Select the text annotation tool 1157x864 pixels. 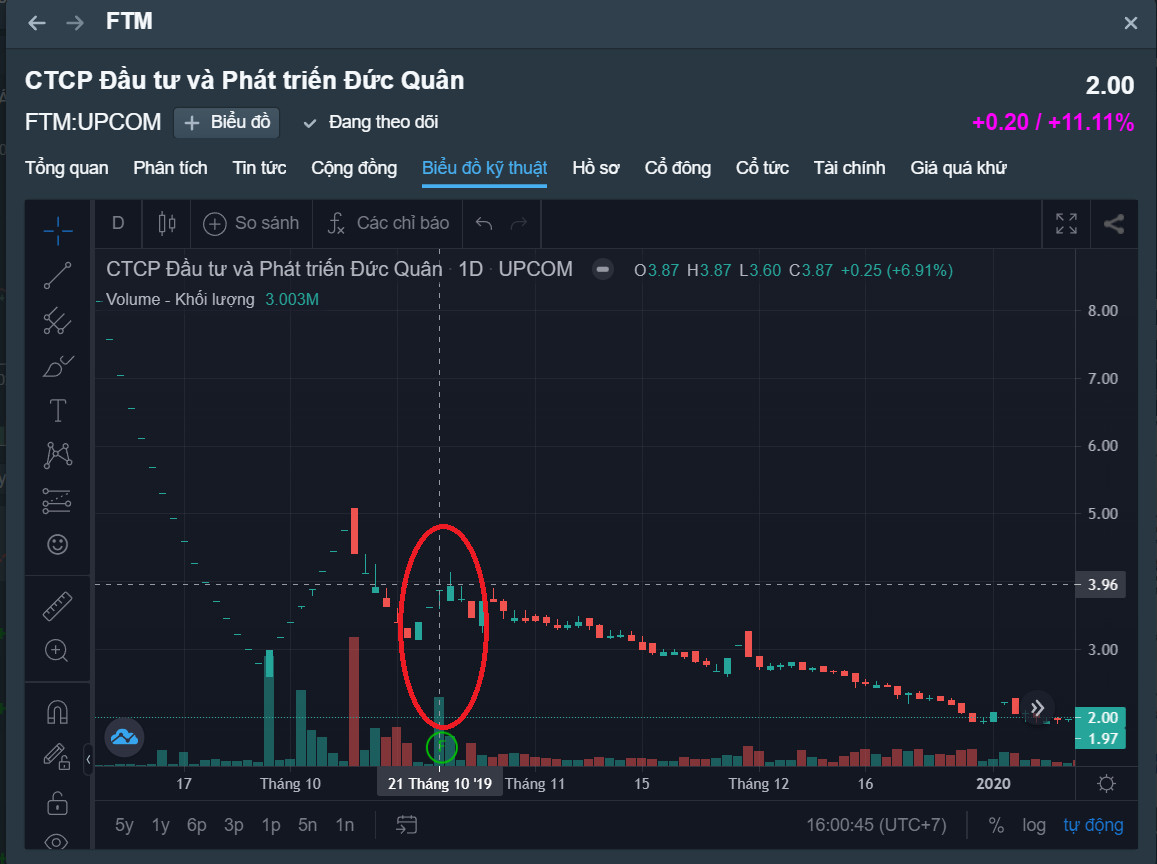coord(58,410)
